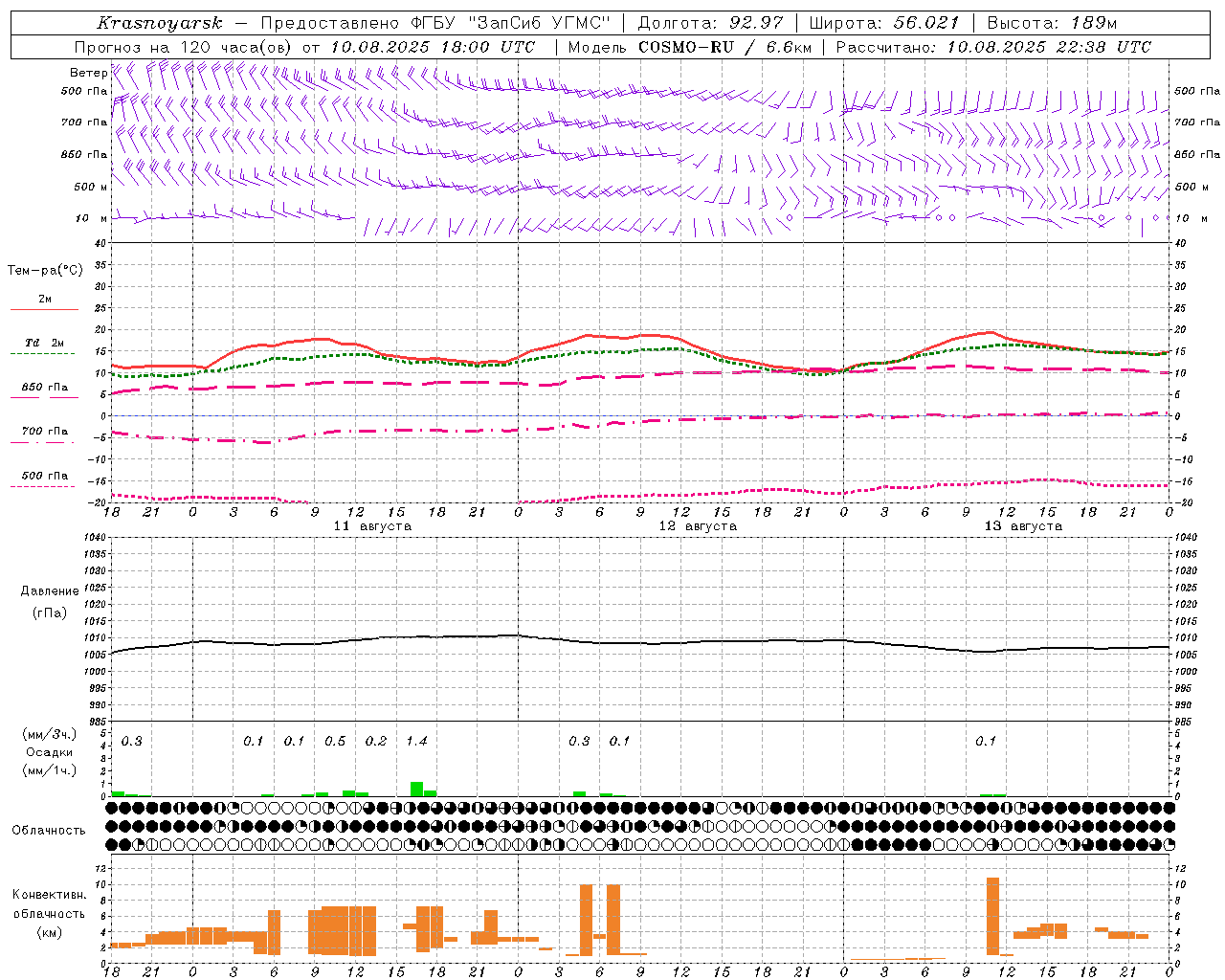Screen dimensions: 1225x980
Task: Click the 0.5 precipitation total value
Action: [x=335, y=742]
